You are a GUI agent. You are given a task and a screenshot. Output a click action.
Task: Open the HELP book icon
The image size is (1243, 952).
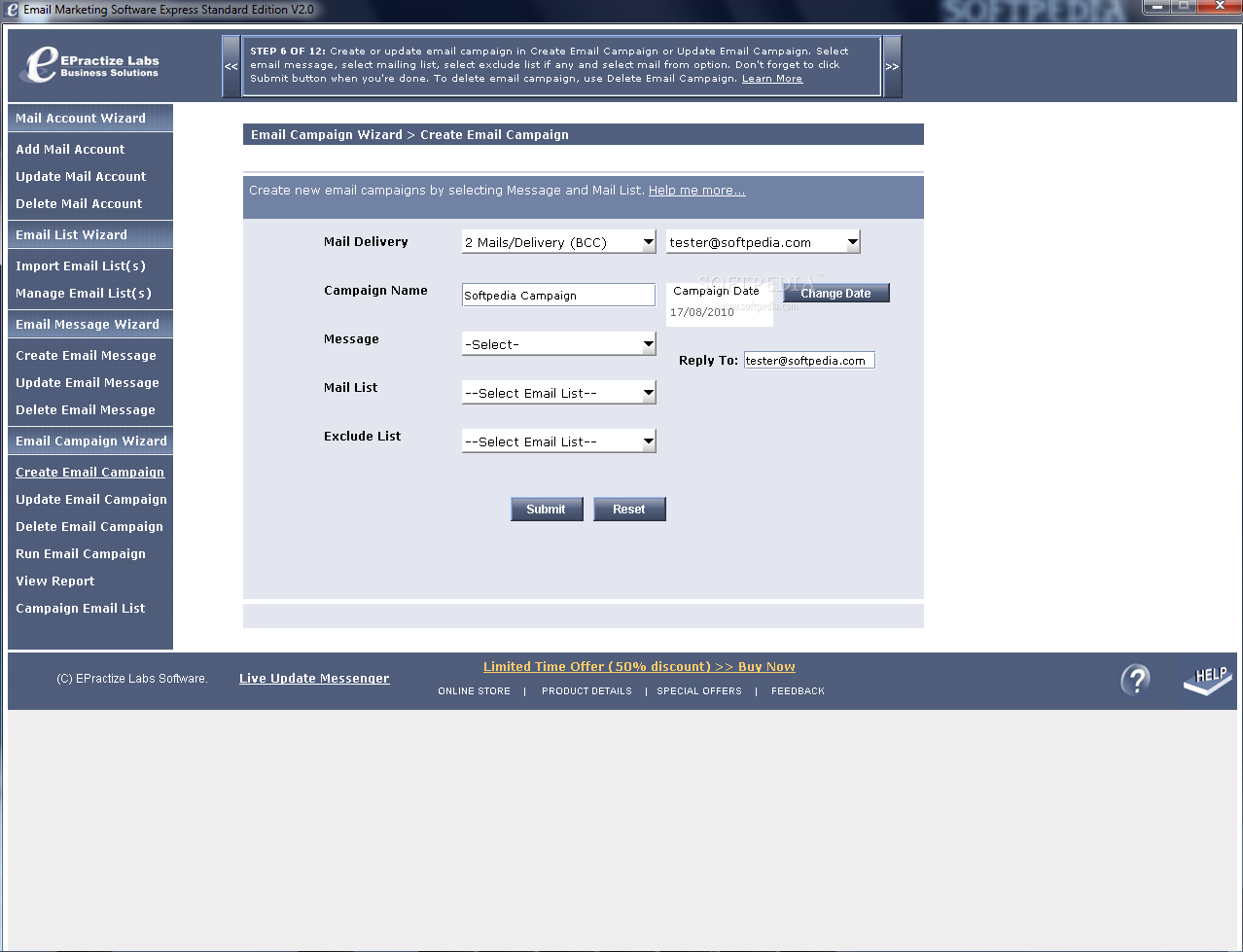tap(1207, 680)
